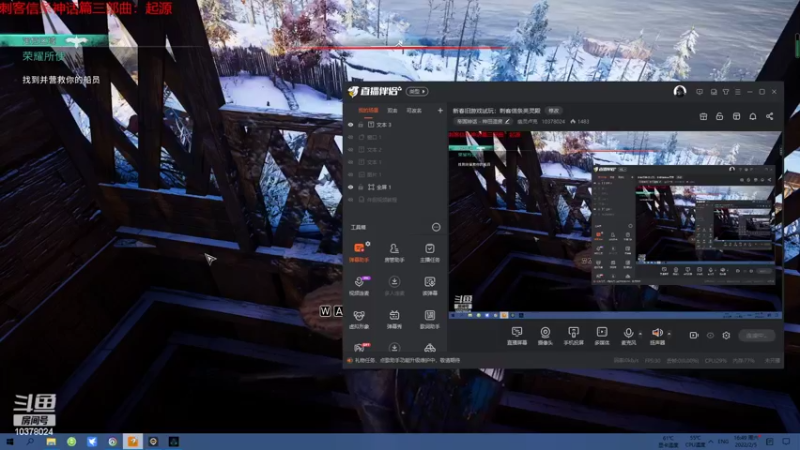Expand the speaker volume dropdown arrow
800x450 pixels.
point(669,334)
